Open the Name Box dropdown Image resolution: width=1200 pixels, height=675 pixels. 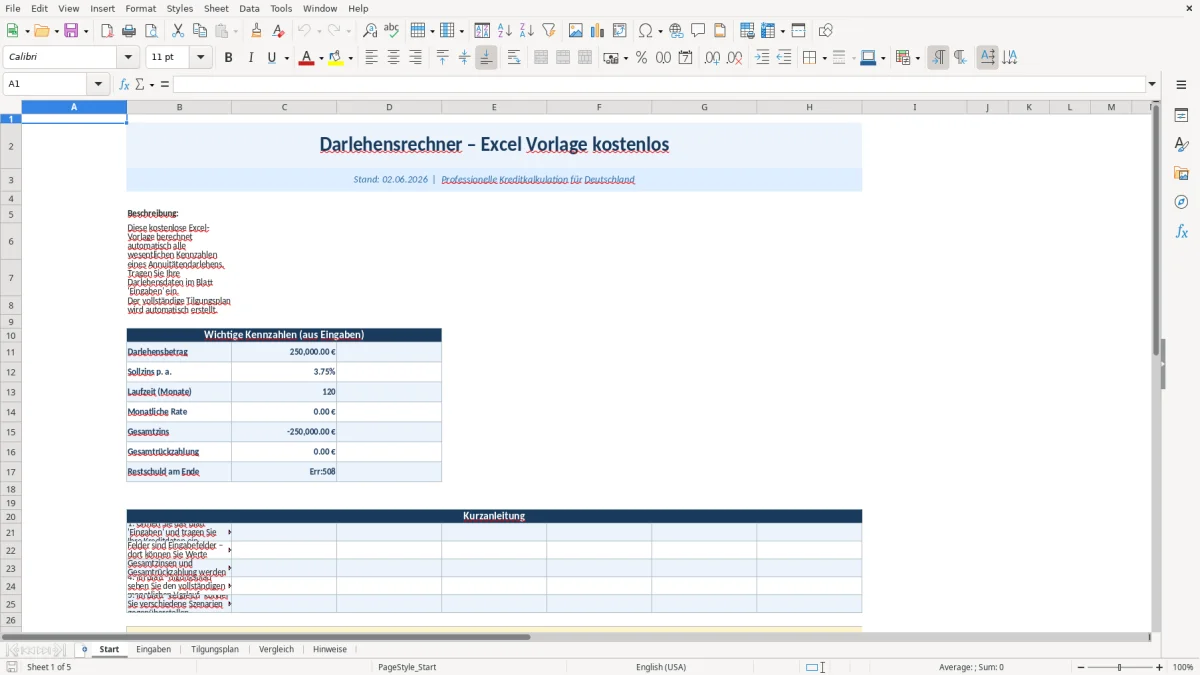coord(98,84)
